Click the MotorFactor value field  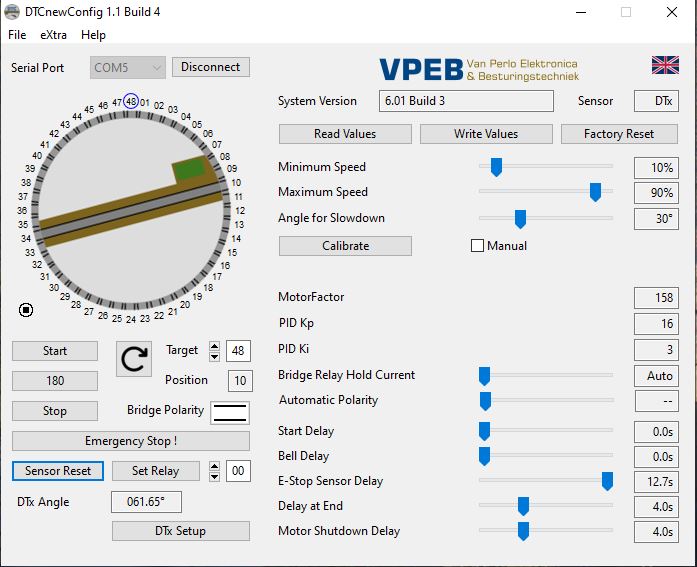coord(656,297)
